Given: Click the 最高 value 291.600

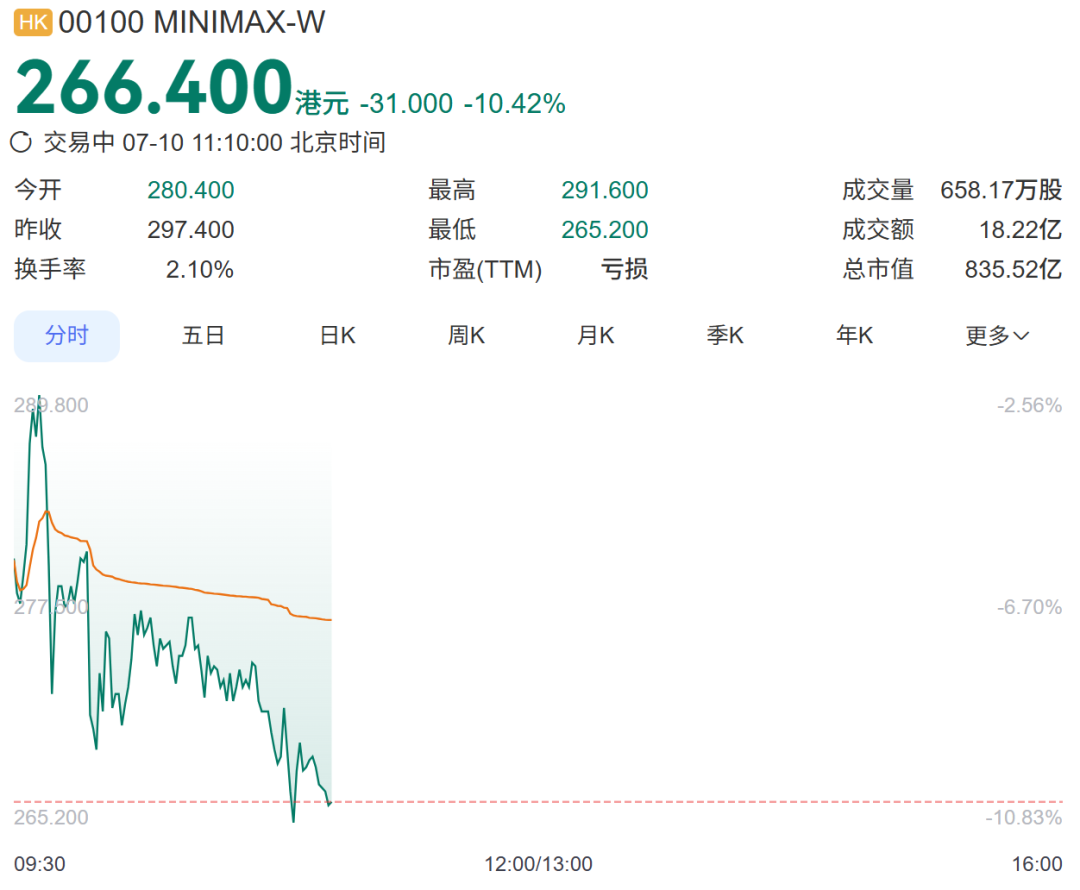Looking at the screenshot, I should pos(605,190).
